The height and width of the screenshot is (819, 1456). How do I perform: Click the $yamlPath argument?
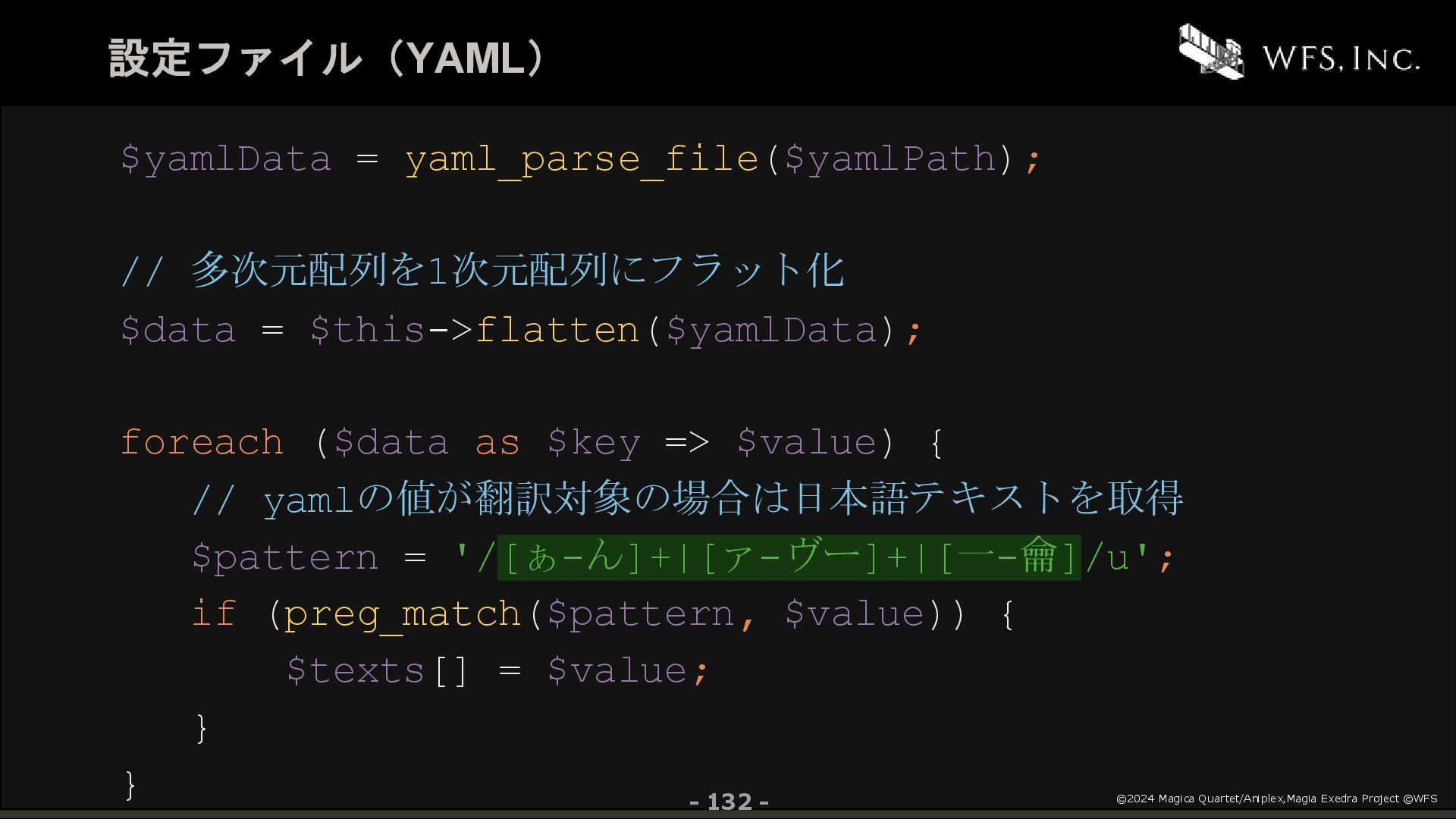pos(890,160)
